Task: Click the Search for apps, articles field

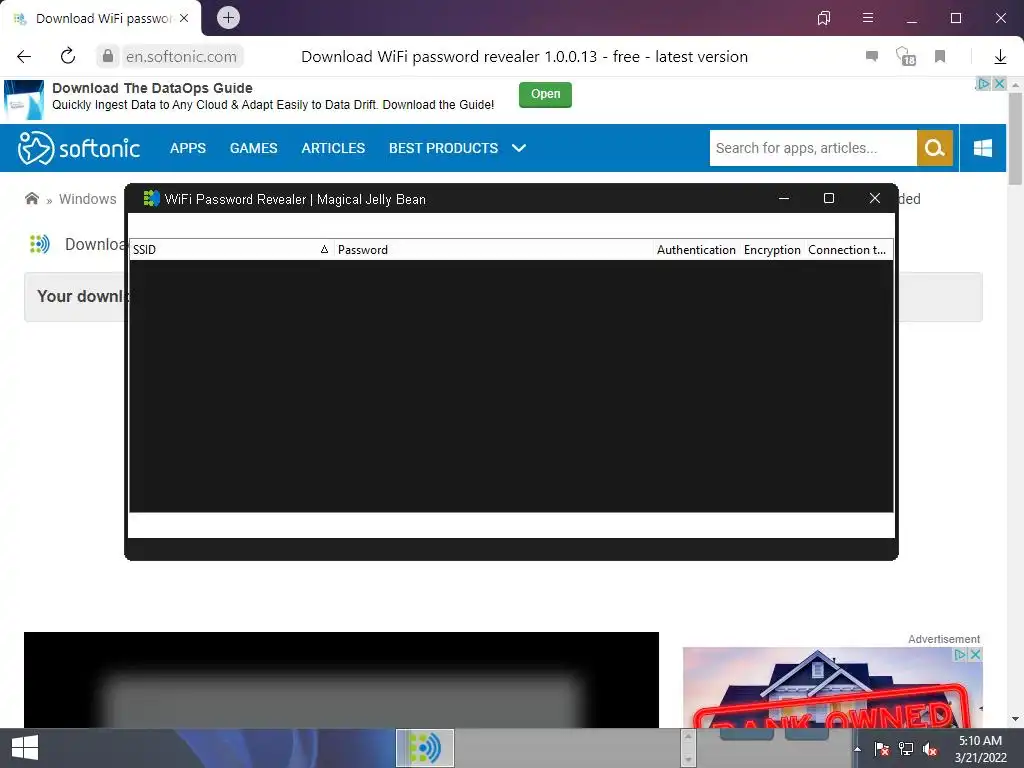Action: [813, 148]
